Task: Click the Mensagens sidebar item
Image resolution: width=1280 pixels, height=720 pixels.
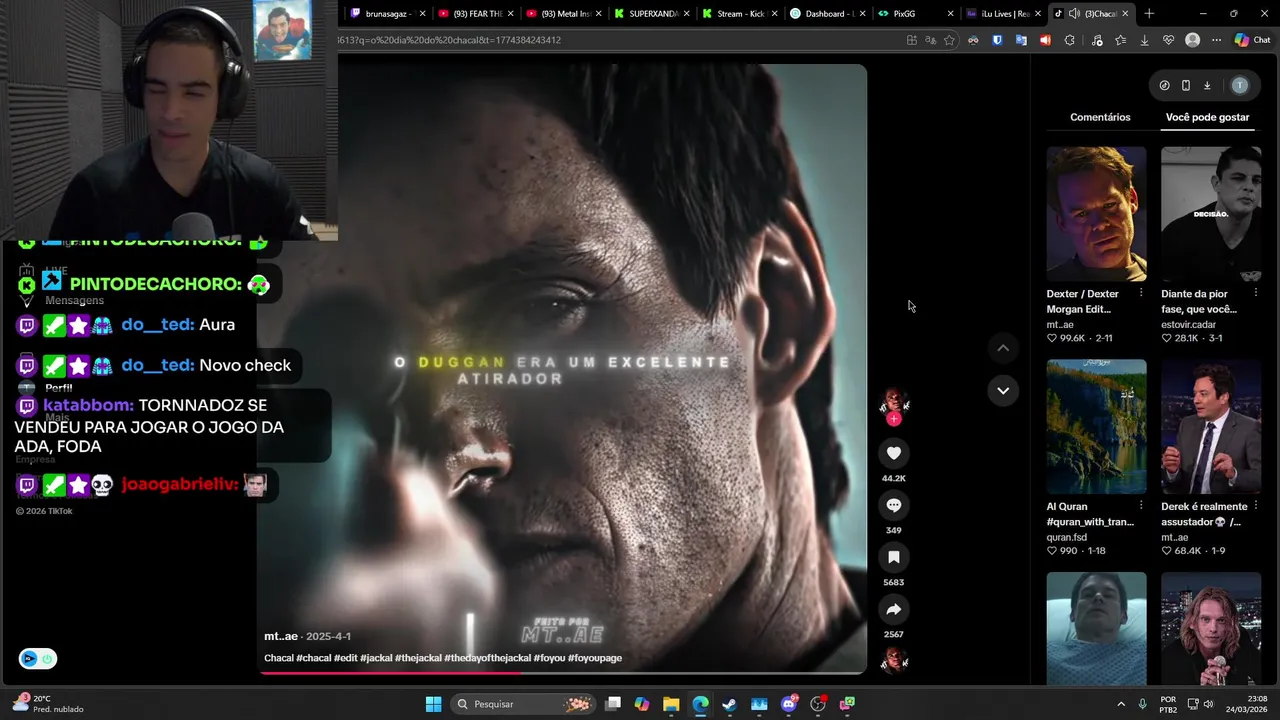Action: pos(74,300)
